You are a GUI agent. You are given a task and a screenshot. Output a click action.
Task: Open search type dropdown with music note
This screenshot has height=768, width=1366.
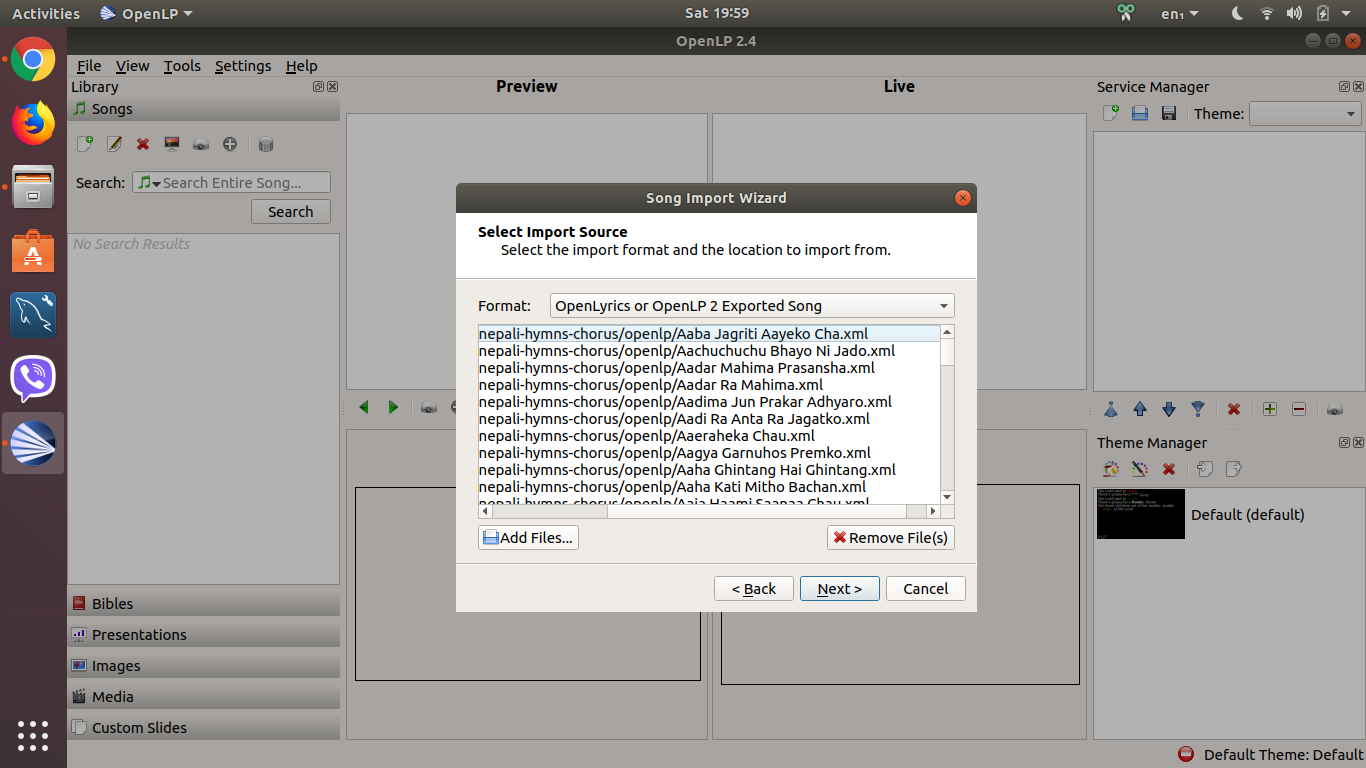149,183
